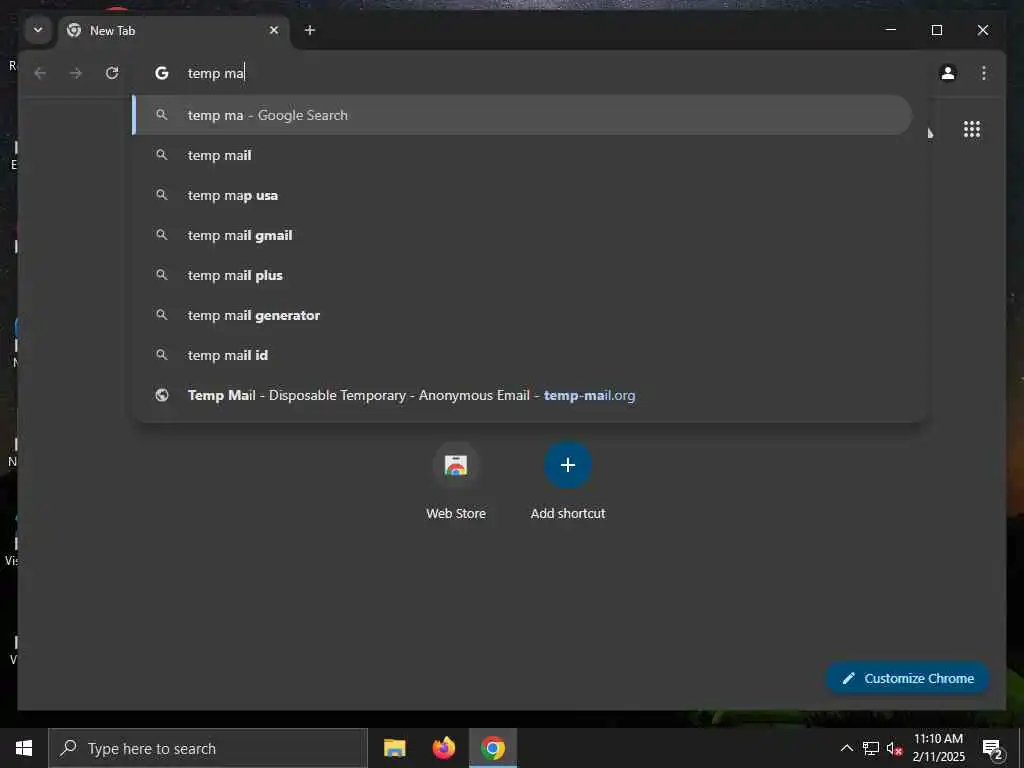Click the Chrome taskbar icon
The image size is (1024, 768).
pyautogui.click(x=492, y=748)
